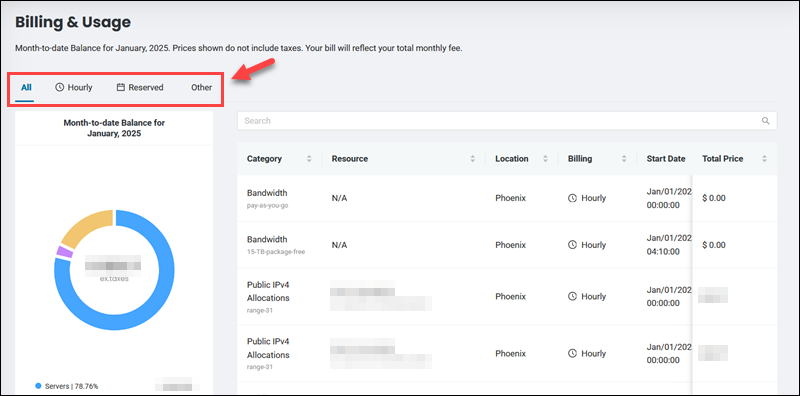This screenshot has width=800, height=396.
Task: Click Phoenix location in pay-as-you-go row
Action: [510, 198]
